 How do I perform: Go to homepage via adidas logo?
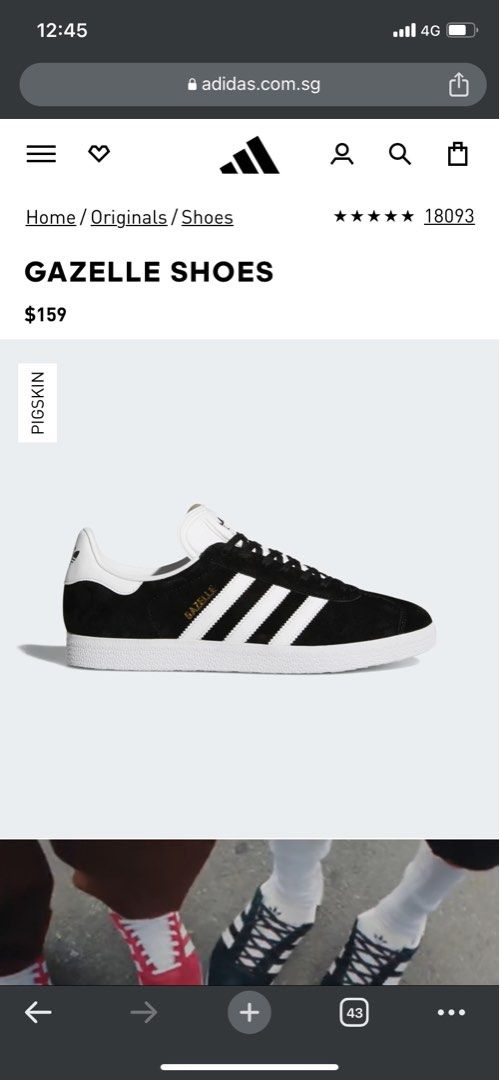[249, 155]
